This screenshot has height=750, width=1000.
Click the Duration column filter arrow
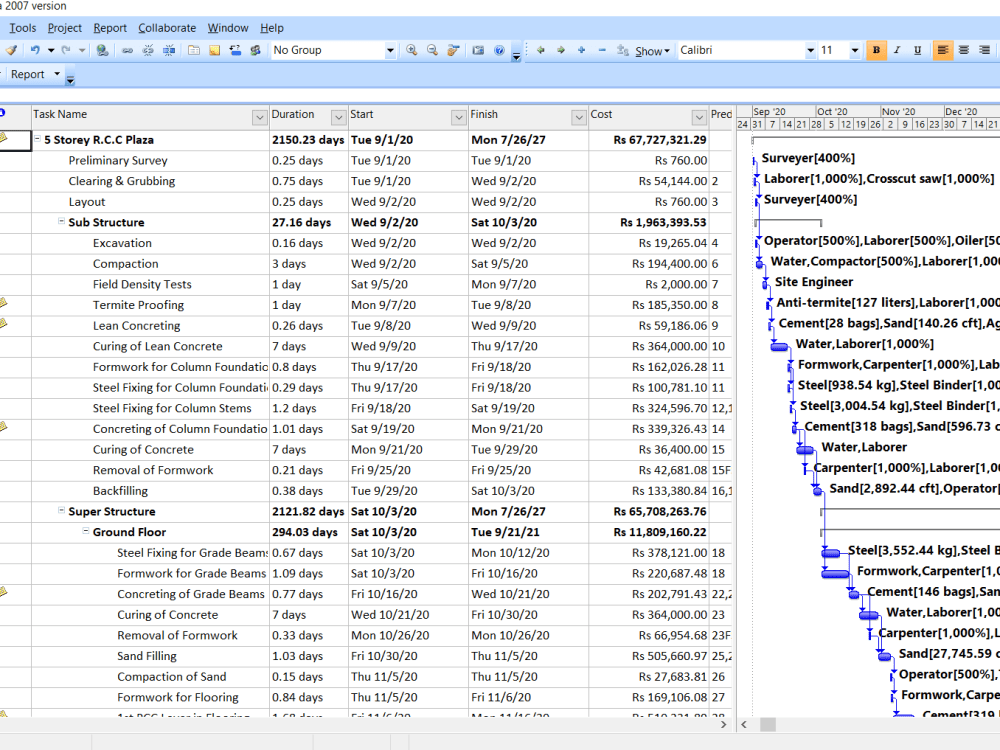pos(336,117)
